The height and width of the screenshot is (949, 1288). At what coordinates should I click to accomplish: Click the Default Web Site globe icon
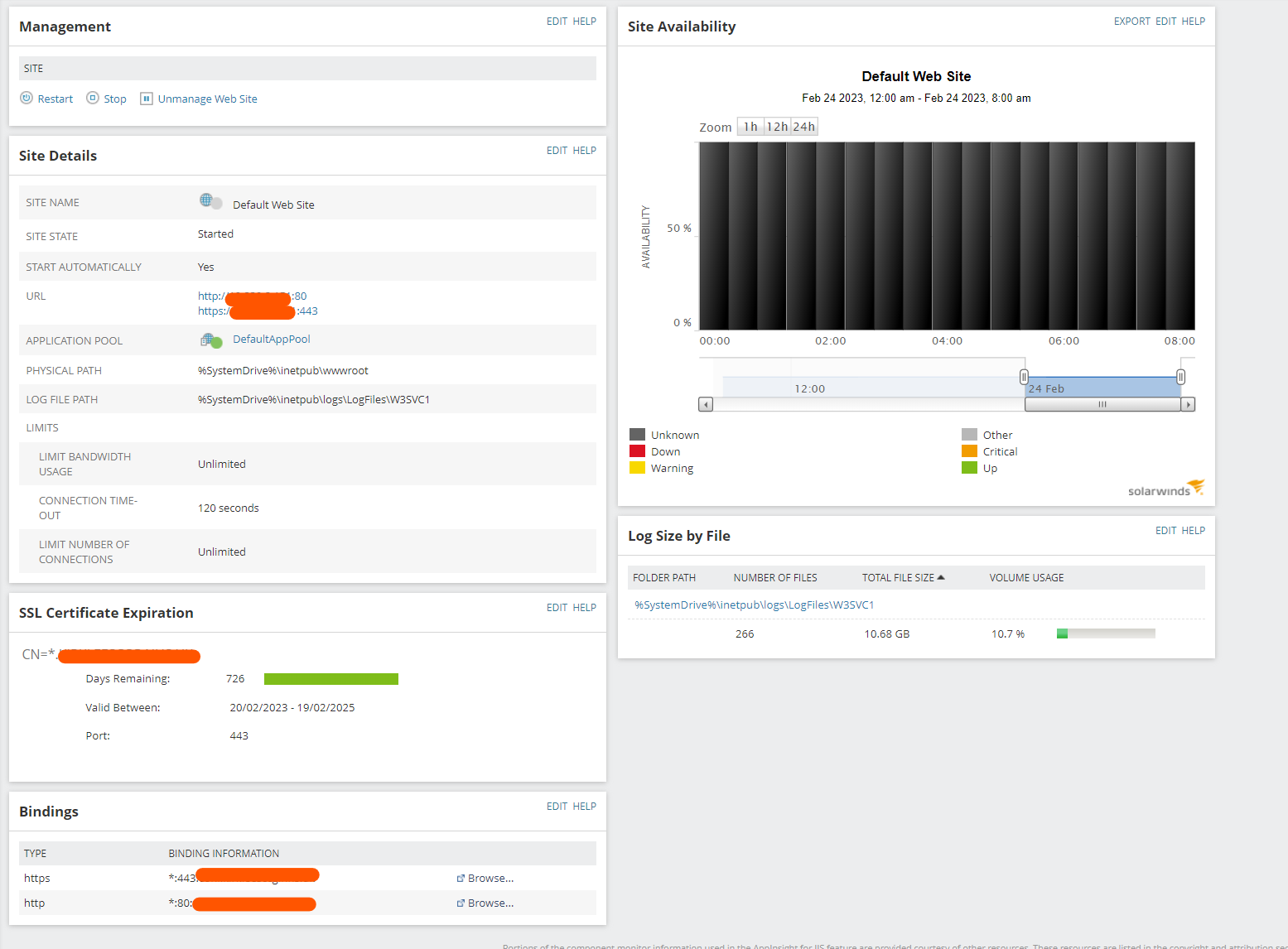click(x=211, y=201)
